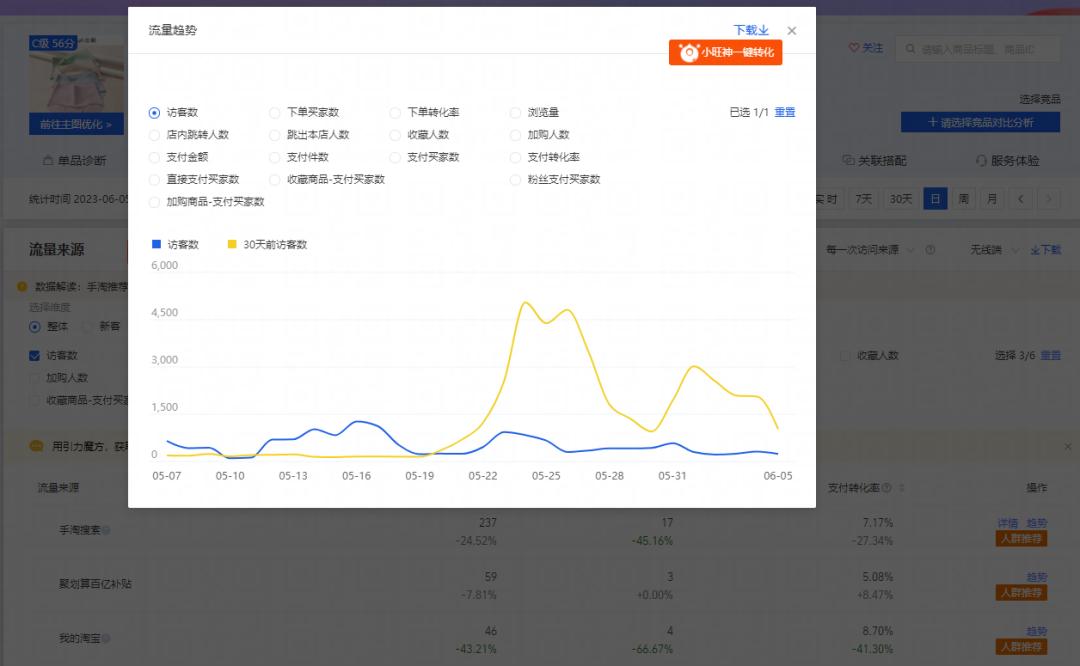Click the 关联搭配 icon

(849, 161)
